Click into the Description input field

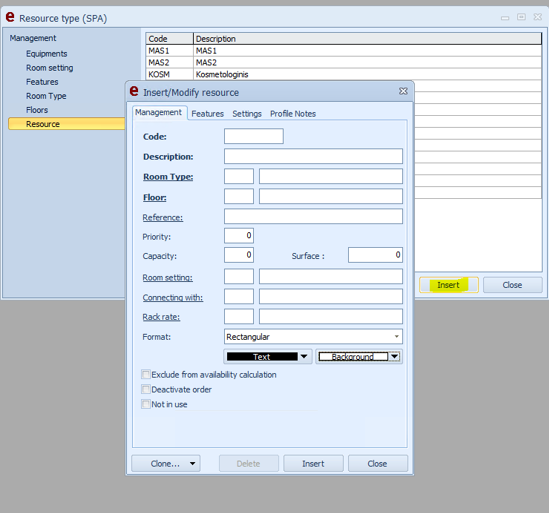[x=313, y=156]
